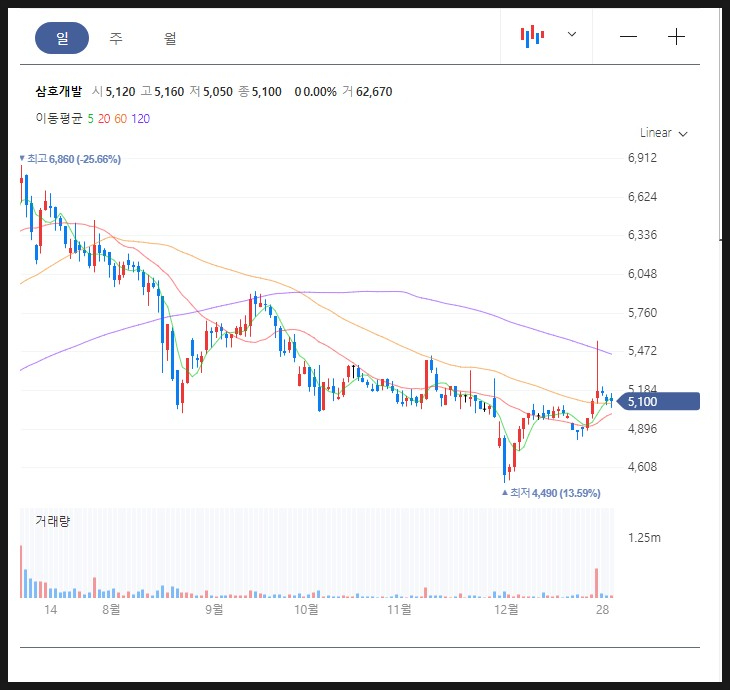Click the 최고 6,860 high marker
Viewport: 730px width, 690px height.
click(70, 159)
